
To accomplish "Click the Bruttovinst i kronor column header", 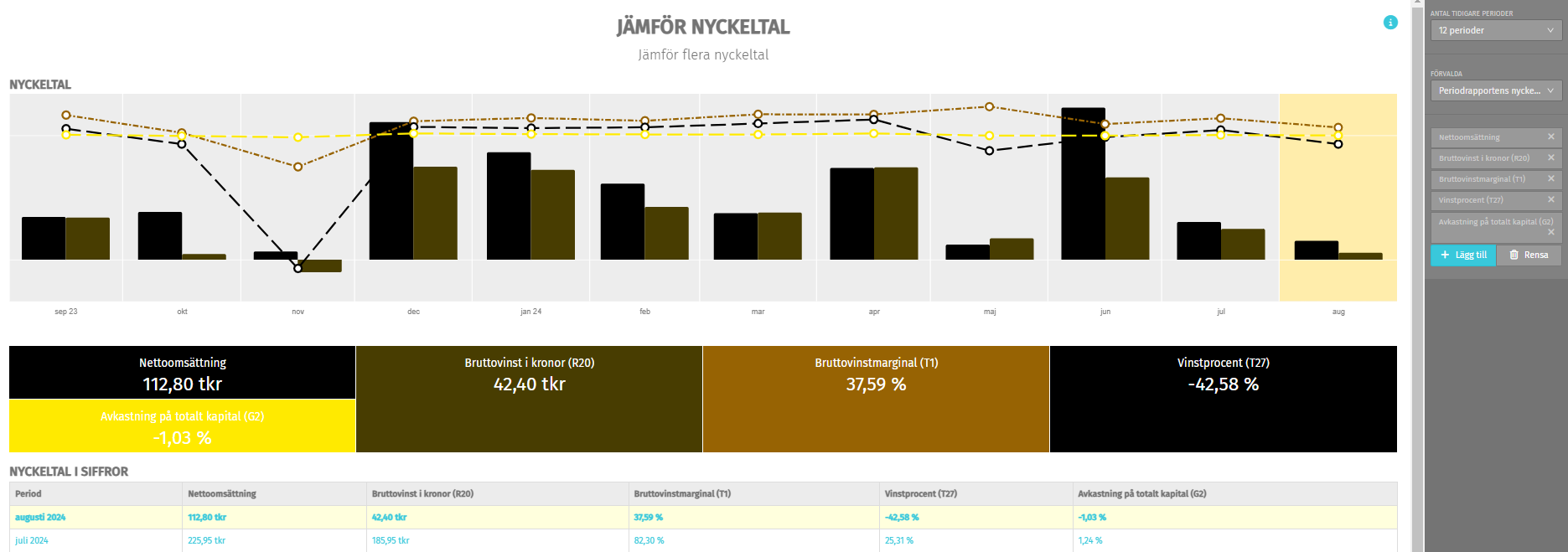I will tap(422, 493).
